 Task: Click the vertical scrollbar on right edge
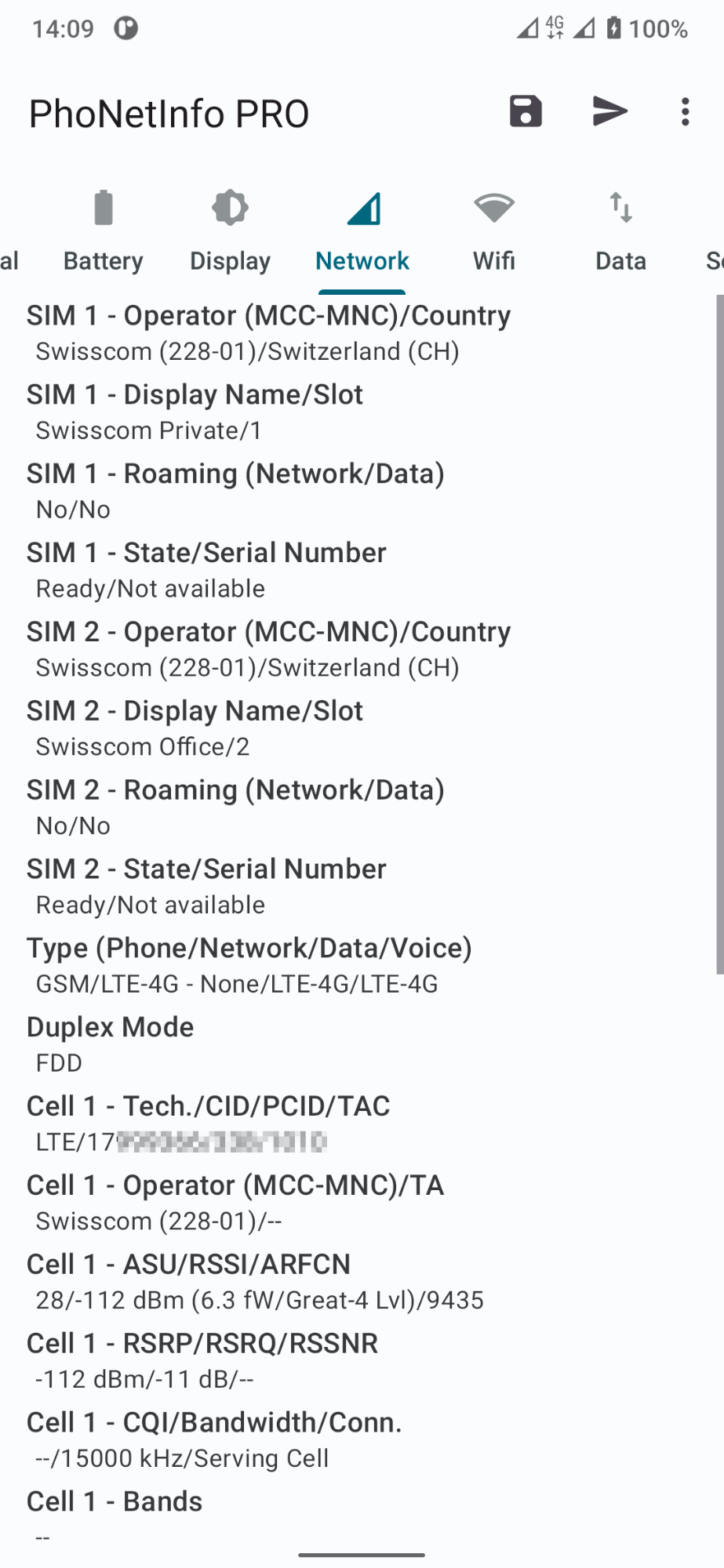coord(719,634)
